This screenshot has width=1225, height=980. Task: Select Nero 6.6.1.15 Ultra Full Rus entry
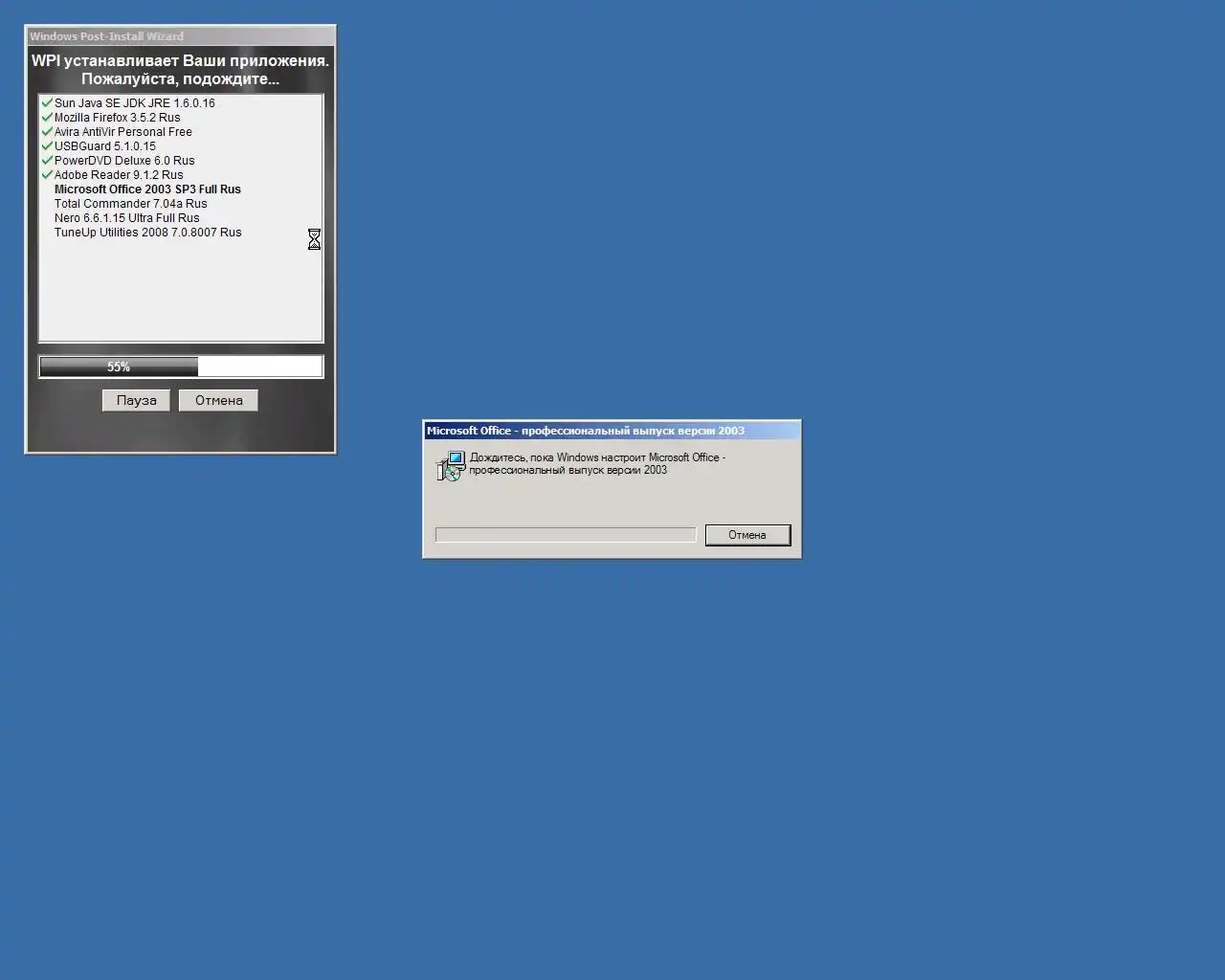point(127,218)
